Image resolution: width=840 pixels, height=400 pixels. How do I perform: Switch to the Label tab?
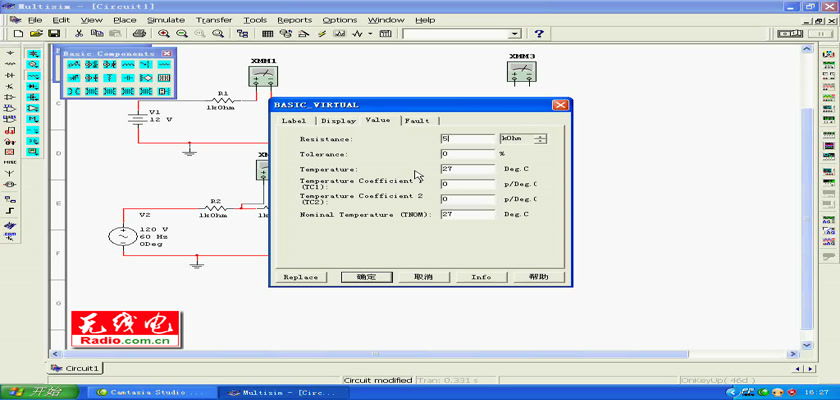coord(294,120)
